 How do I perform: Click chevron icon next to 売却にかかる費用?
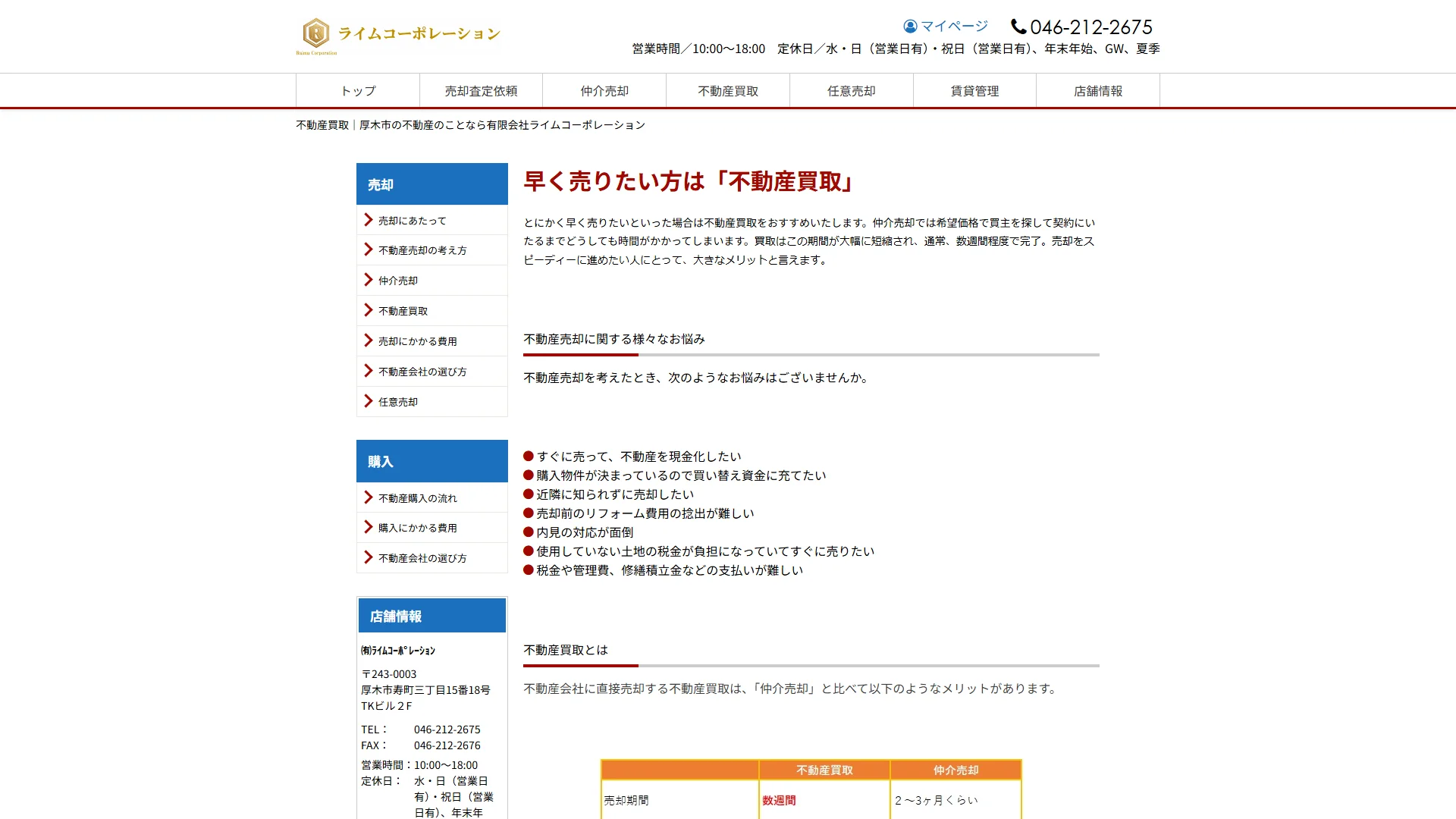368,340
